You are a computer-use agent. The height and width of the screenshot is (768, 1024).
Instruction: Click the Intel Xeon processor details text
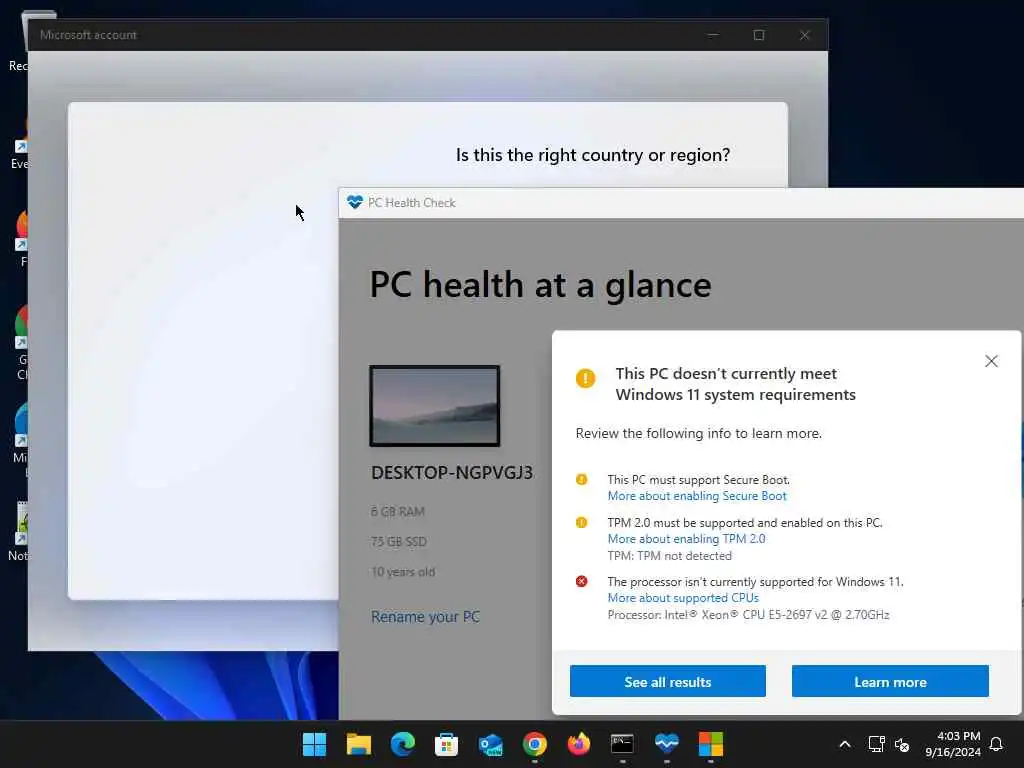click(748, 615)
